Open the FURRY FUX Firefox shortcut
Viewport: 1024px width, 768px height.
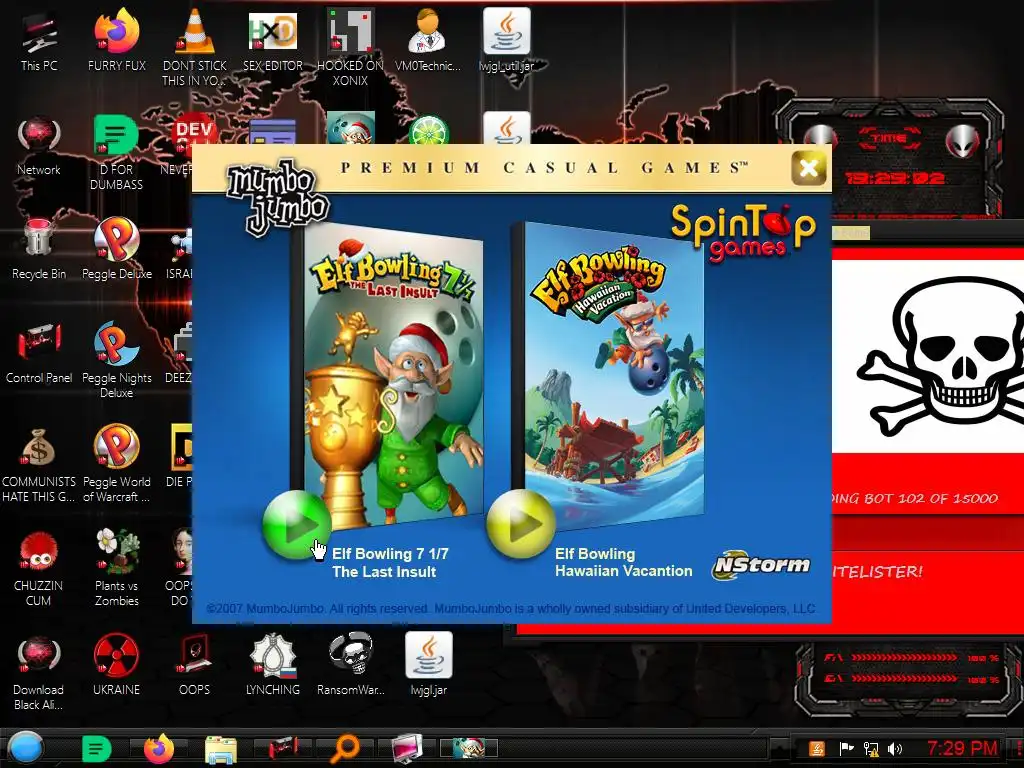(116, 40)
